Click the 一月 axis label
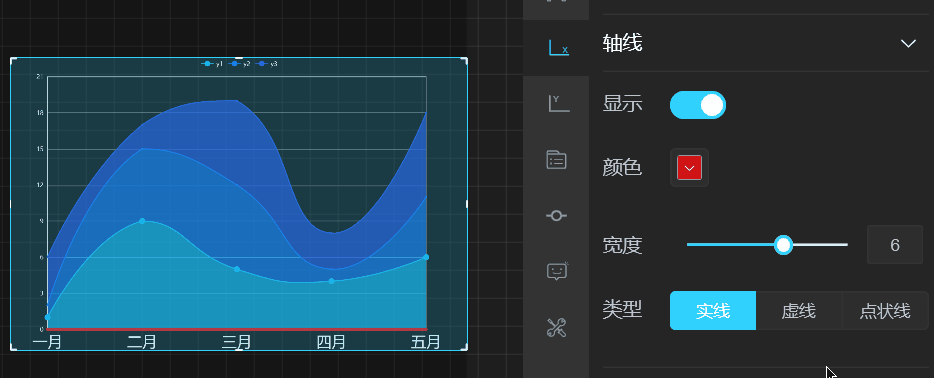This screenshot has height=378, width=934. [47, 342]
